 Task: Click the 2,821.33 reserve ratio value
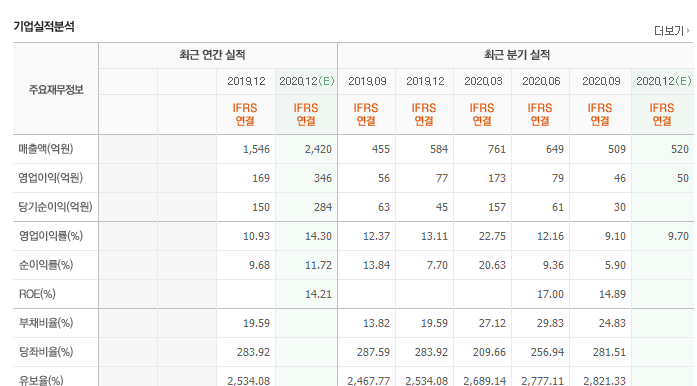pos(605,381)
